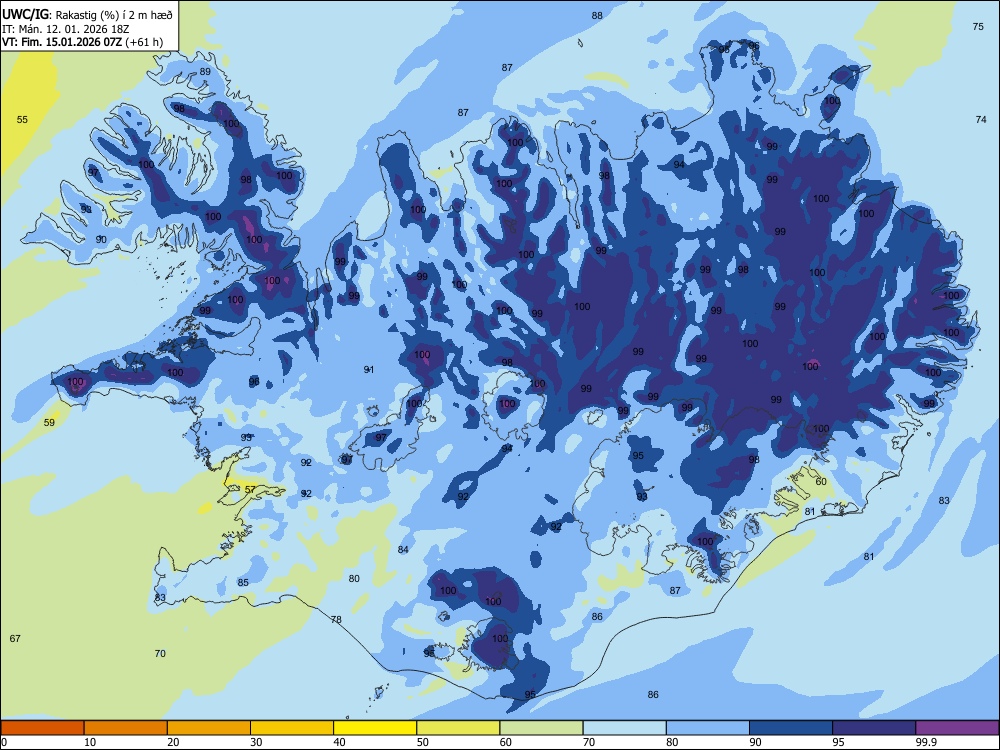The height and width of the screenshot is (750, 1000).
Task: Click the legend tick label '30'
Action: click(256, 742)
